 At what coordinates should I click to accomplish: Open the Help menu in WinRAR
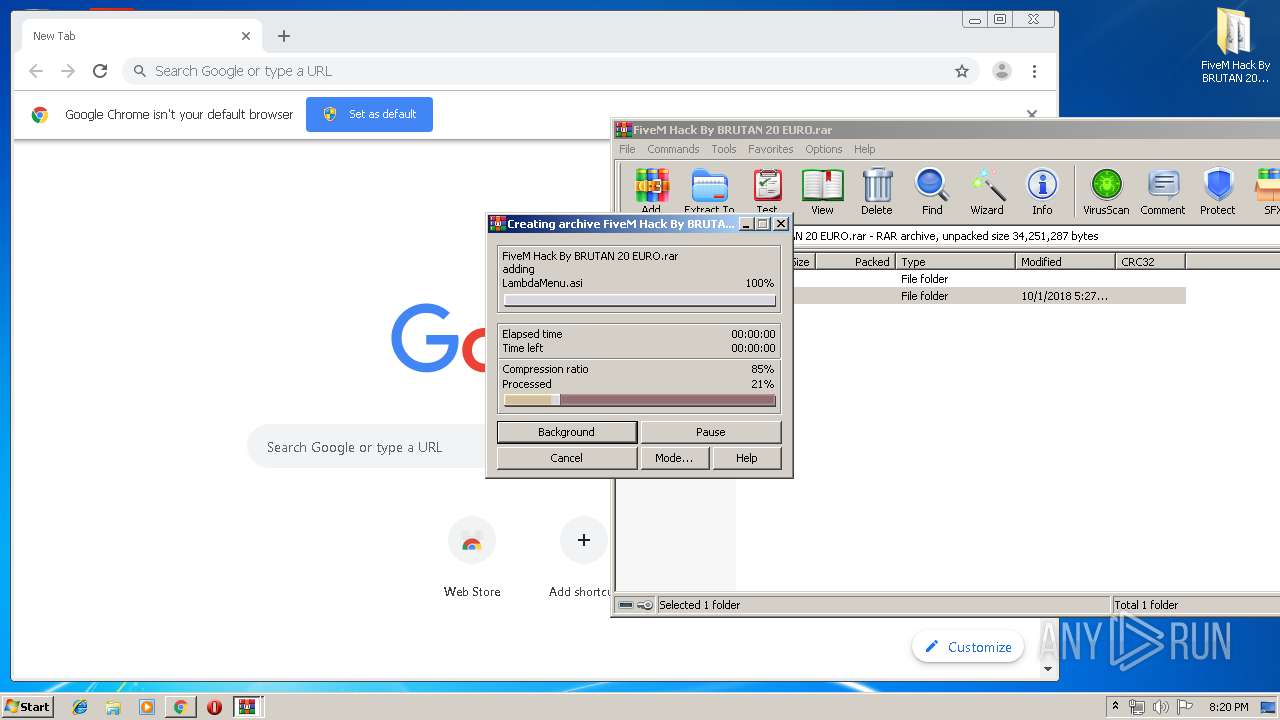865,149
